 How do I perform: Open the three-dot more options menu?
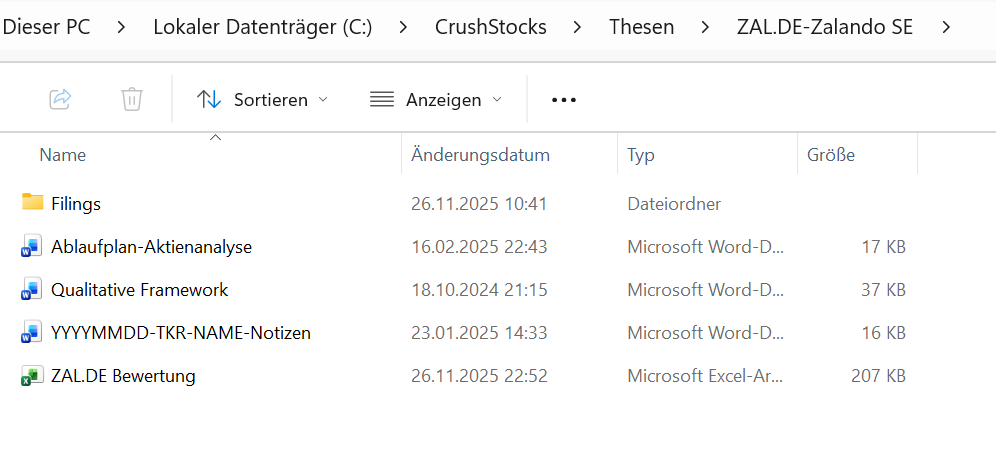click(564, 100)
